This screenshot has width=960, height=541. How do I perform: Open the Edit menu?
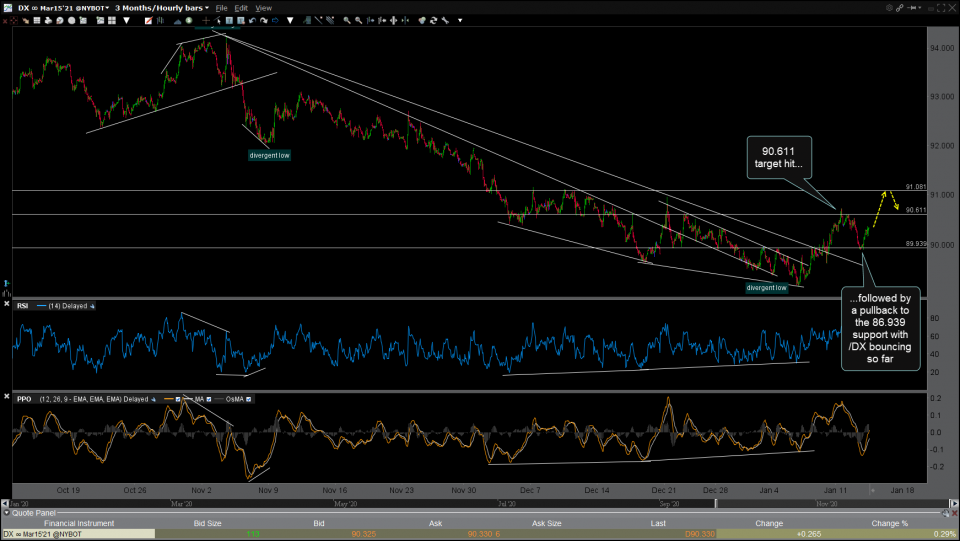point(241,7)
